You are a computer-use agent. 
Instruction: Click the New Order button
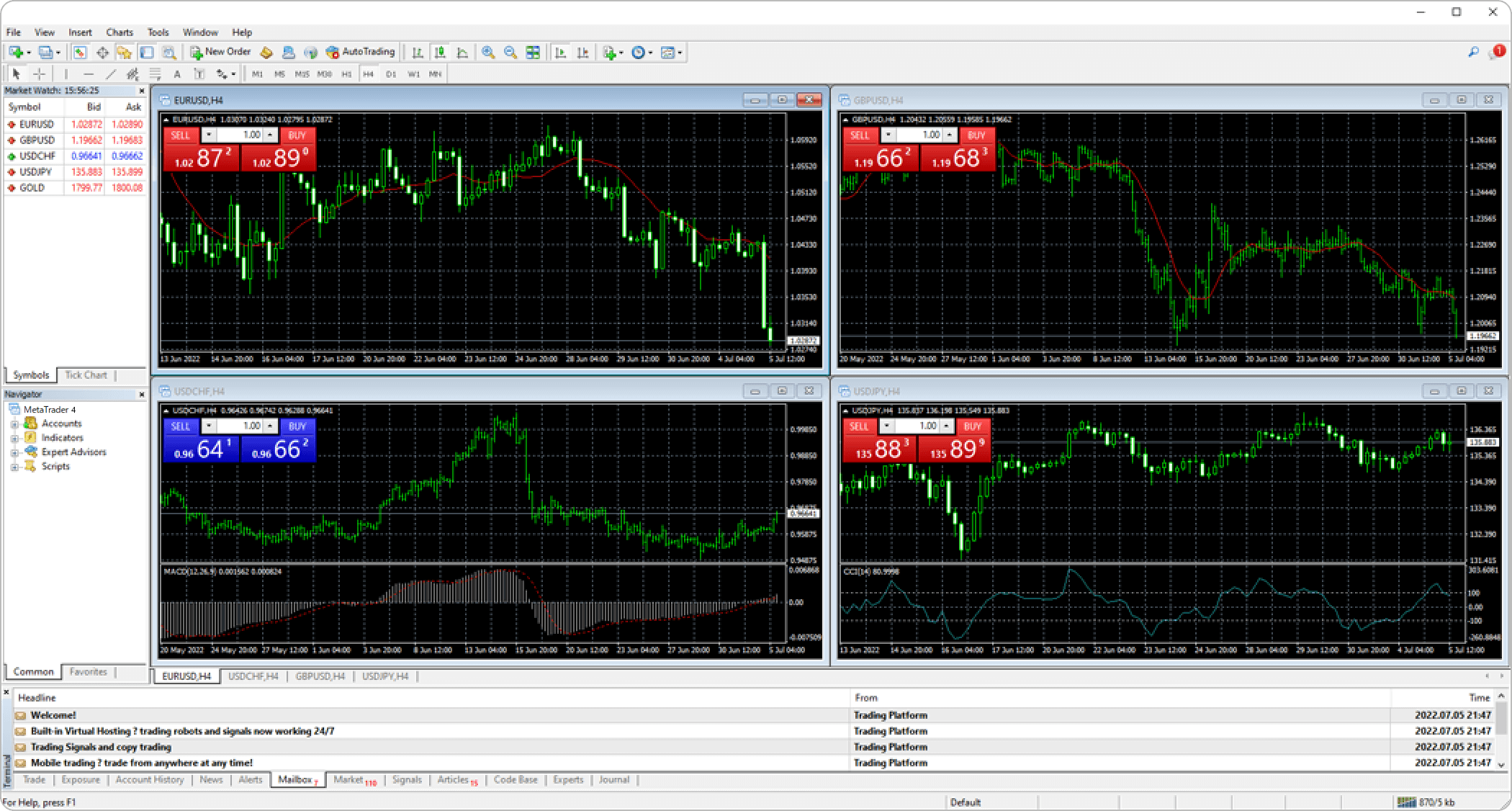pyautogui.click(x=220, y=52)
